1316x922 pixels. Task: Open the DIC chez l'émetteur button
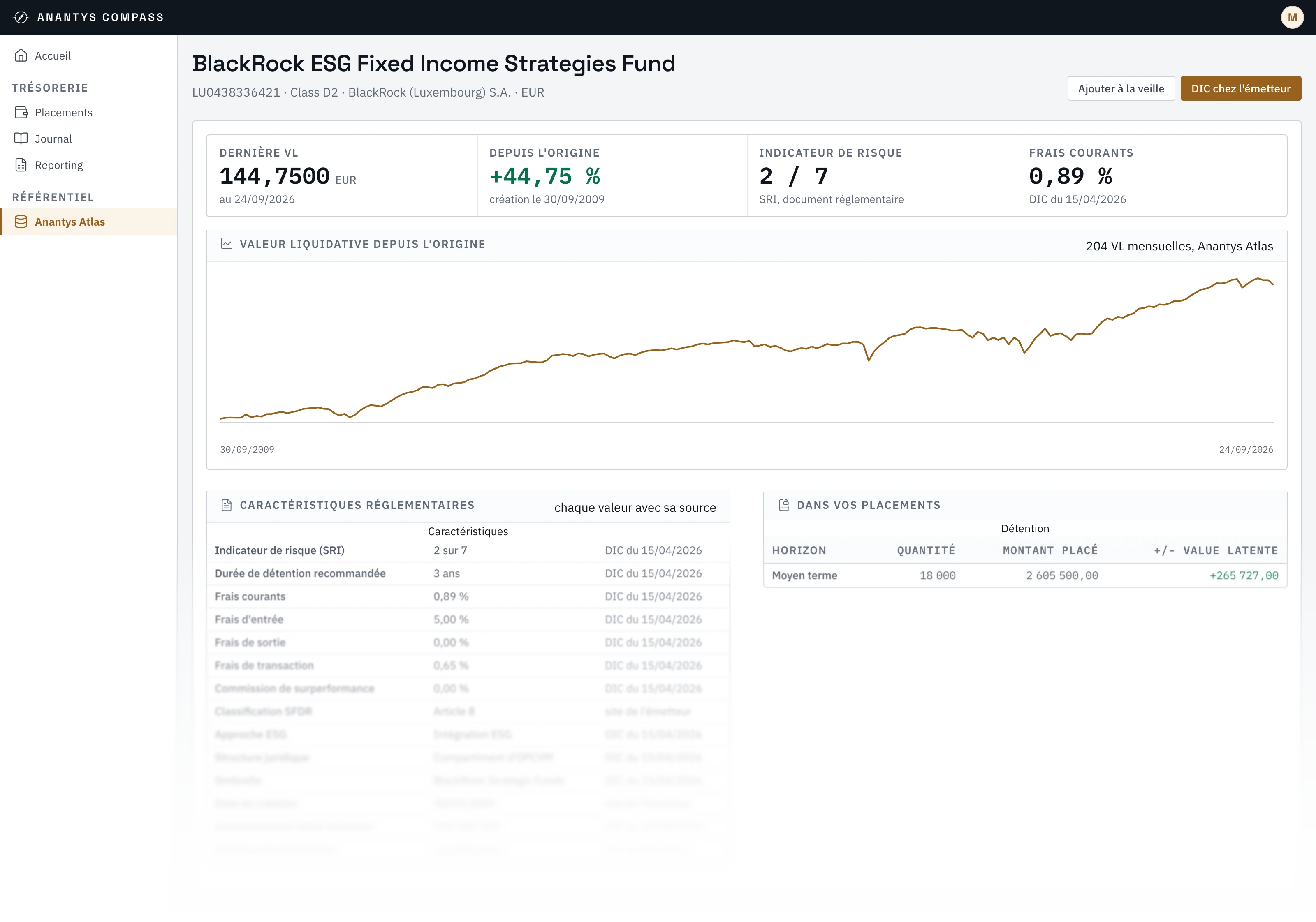[1241, 89]
